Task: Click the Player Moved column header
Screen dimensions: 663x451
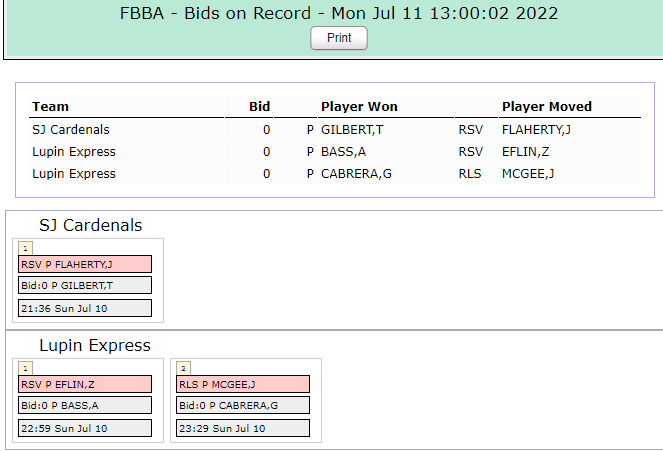Action: 546,107
